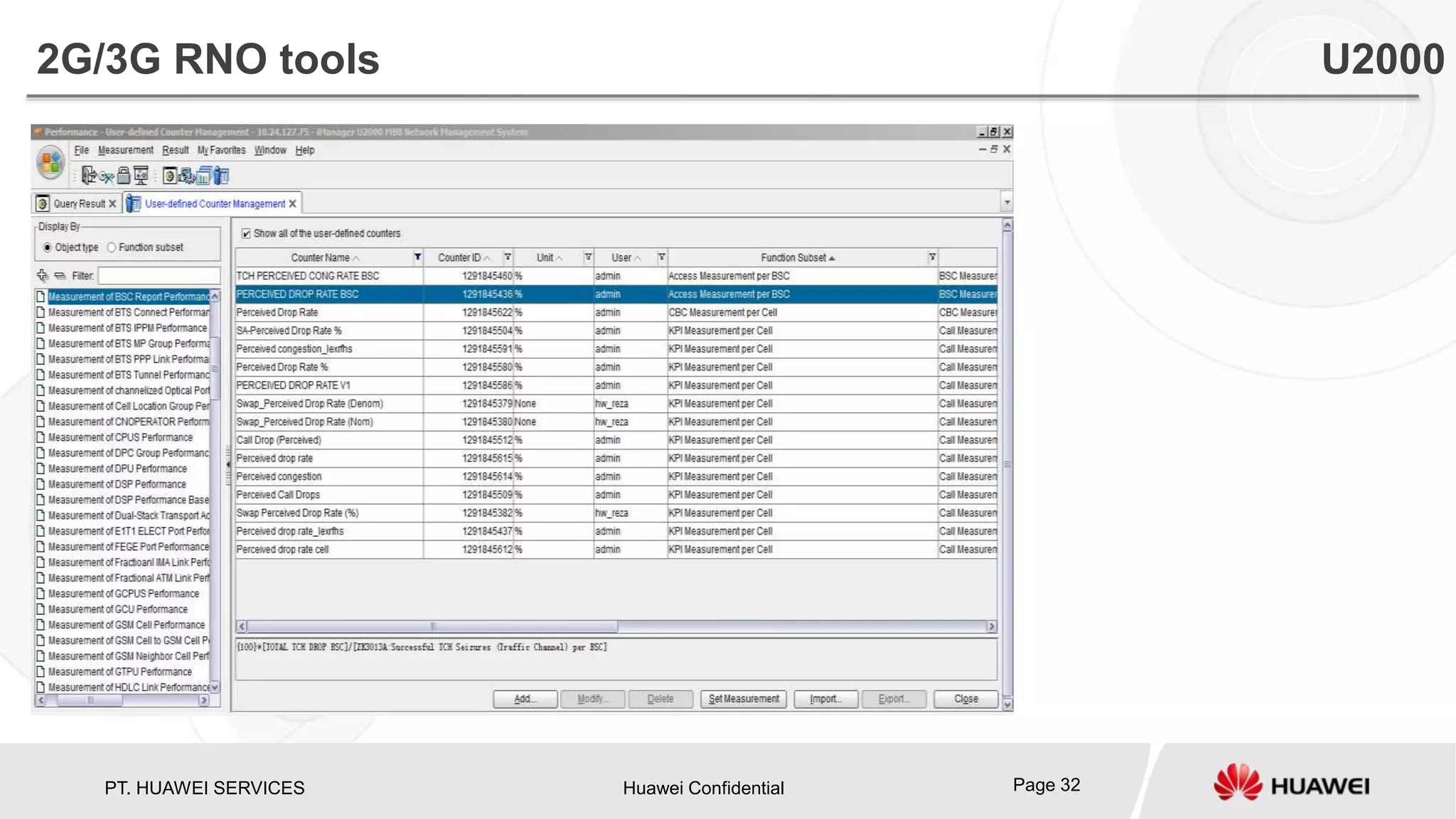The width and height of the screenshot is (1456, 819).
Task: Click page icon of Measurement of GCU Performance
Action: (x=41, y=609)
